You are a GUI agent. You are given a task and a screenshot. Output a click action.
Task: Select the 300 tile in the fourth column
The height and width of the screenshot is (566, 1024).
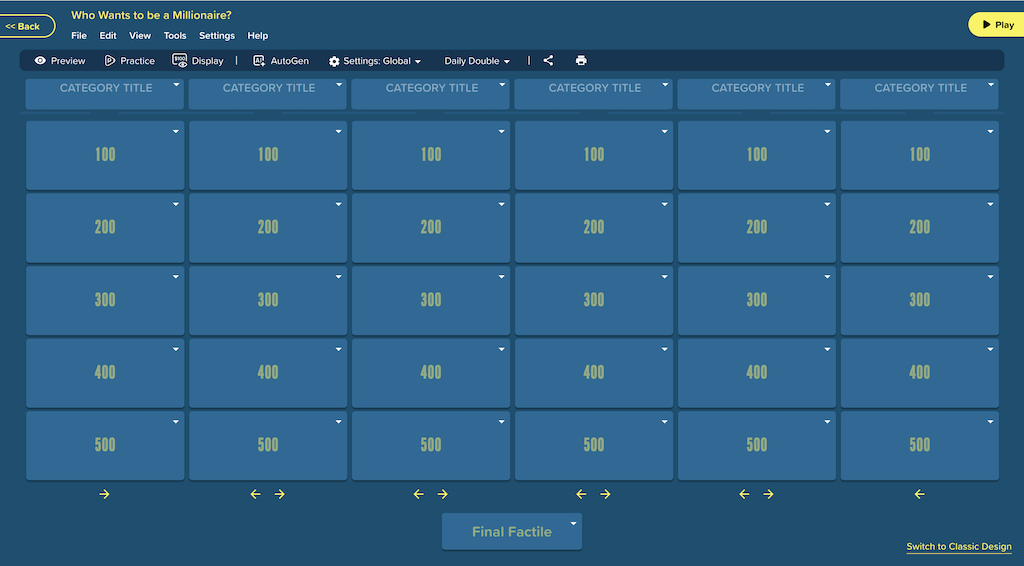(594, 300)
